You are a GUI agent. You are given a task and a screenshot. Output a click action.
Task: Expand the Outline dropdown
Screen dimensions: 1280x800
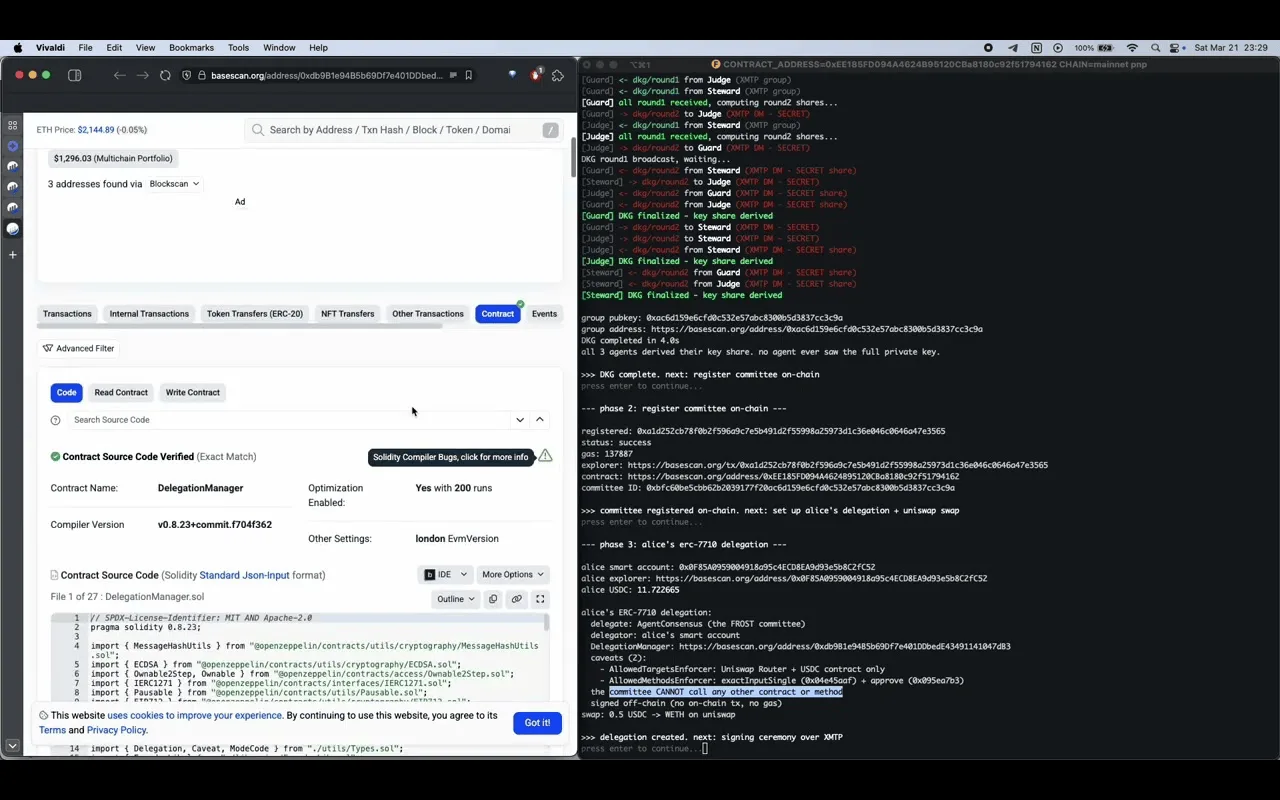point(455,599)
